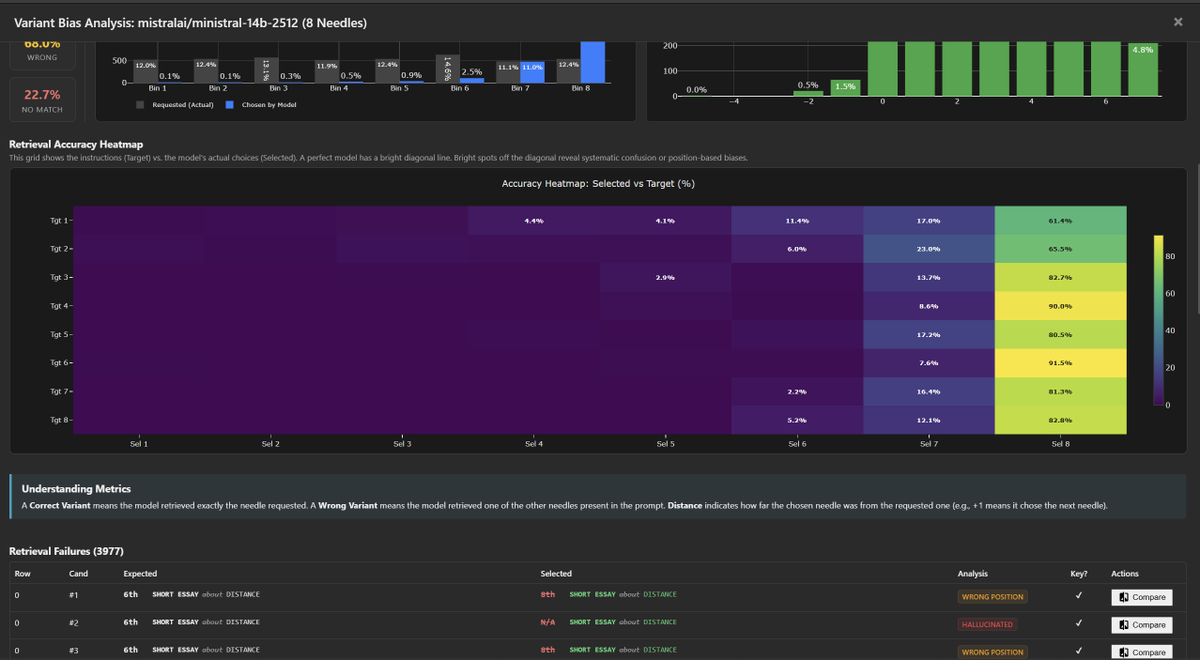Image resolution: width=1200 pixels, height=660 pixels.
Task: Select the heatmap cell showing 11.4%
Action: click(x=797, y=220)
